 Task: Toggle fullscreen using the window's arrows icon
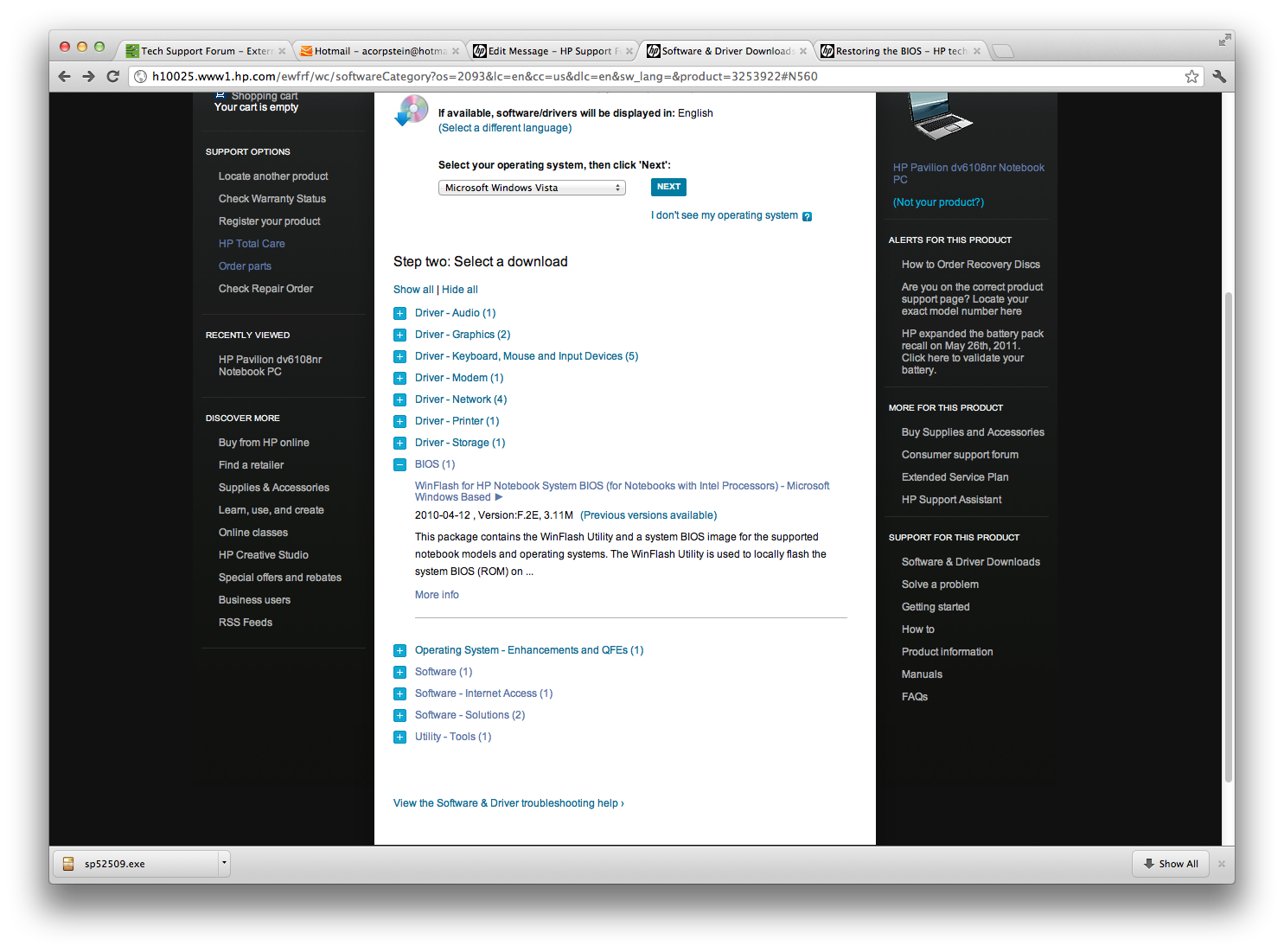point(1224,40)
